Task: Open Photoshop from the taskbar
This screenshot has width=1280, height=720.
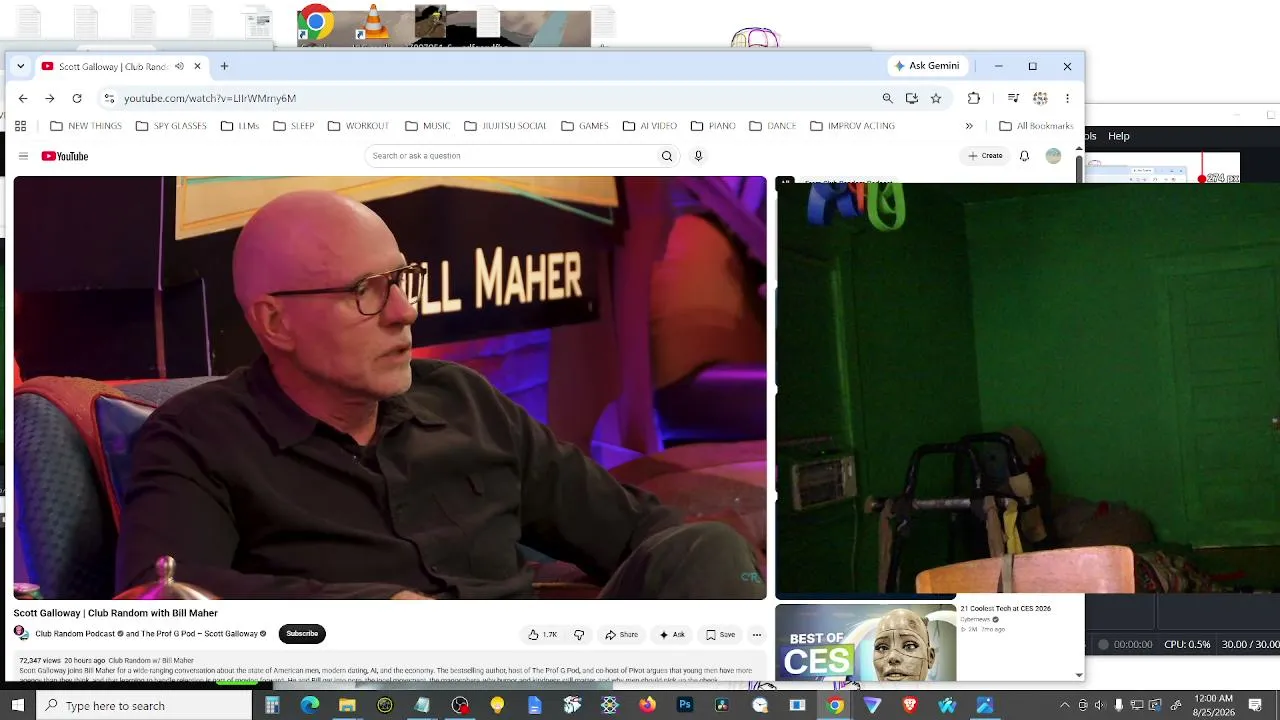Action: [685, 706]
